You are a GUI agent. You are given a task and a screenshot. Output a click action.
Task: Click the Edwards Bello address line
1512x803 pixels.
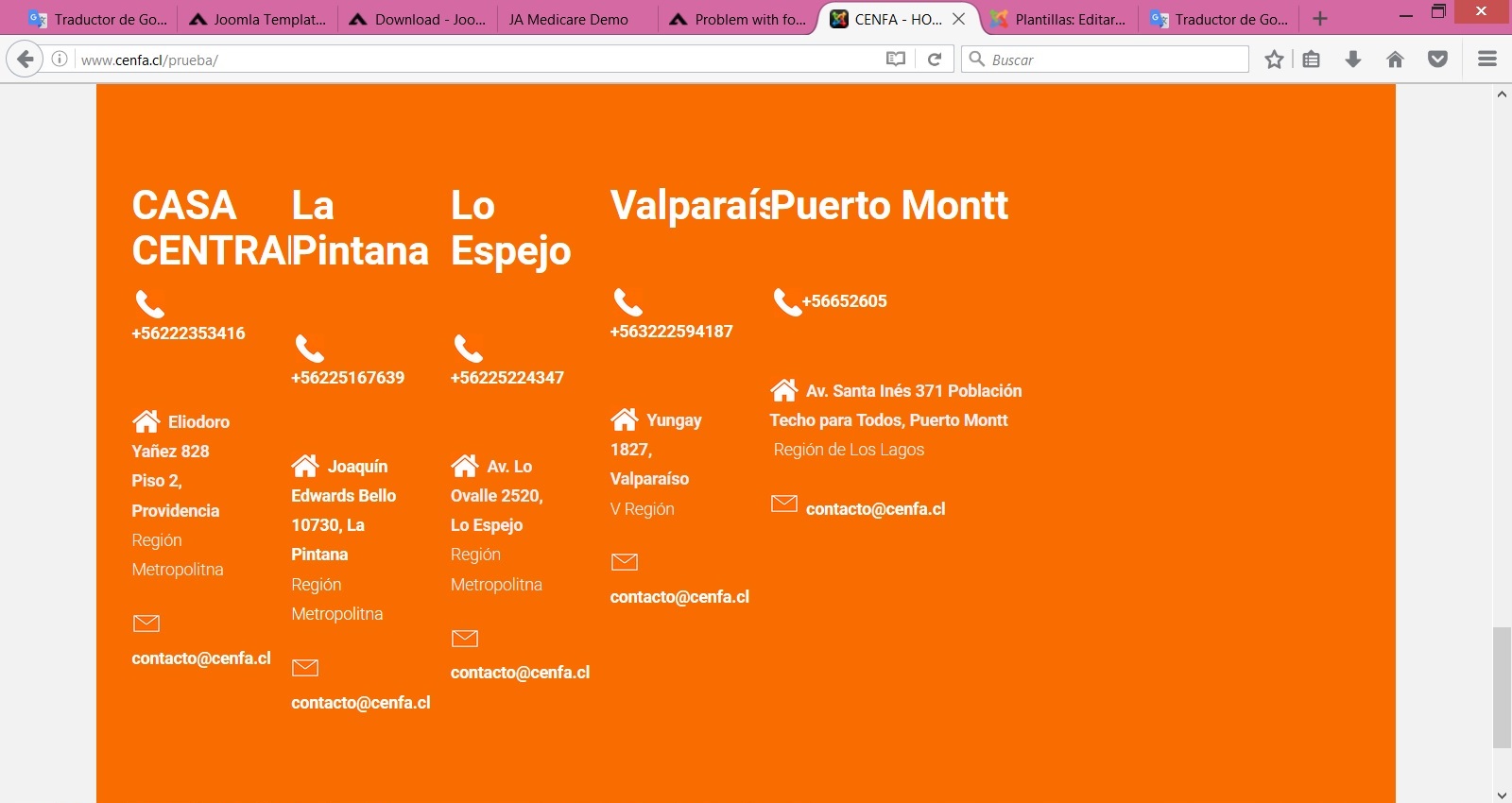344,496
